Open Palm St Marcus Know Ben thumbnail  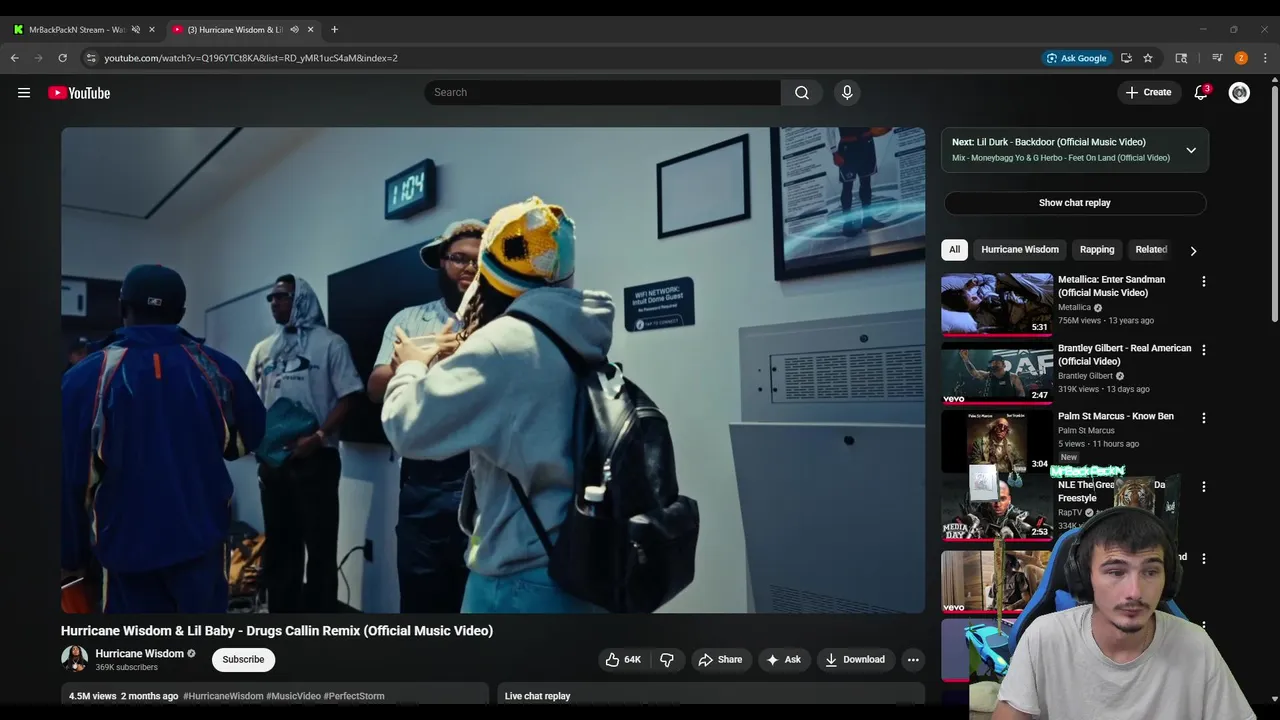coord(997,441)
